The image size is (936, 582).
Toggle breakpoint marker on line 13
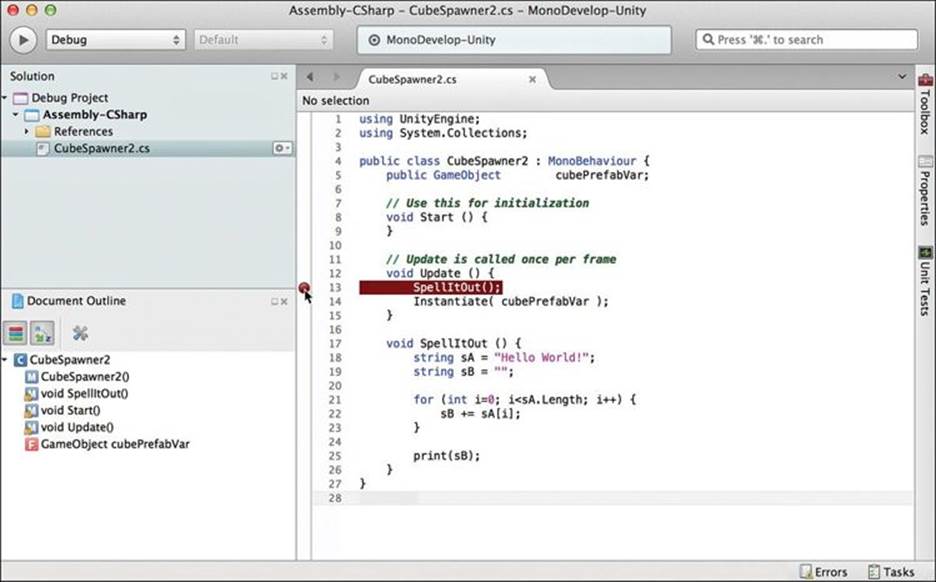coord(304,288)
